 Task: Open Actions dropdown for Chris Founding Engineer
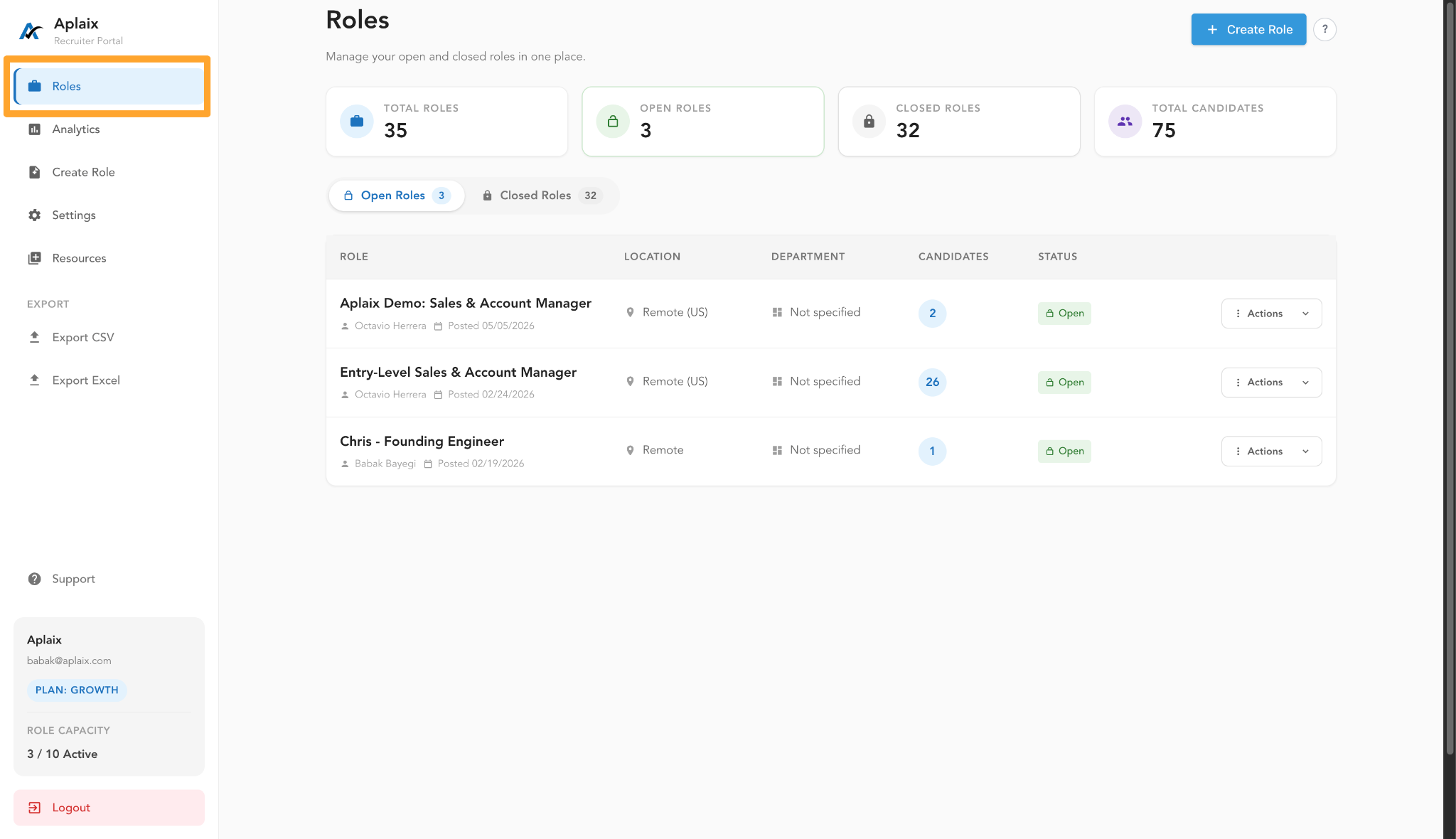(x=1271, y=451)
